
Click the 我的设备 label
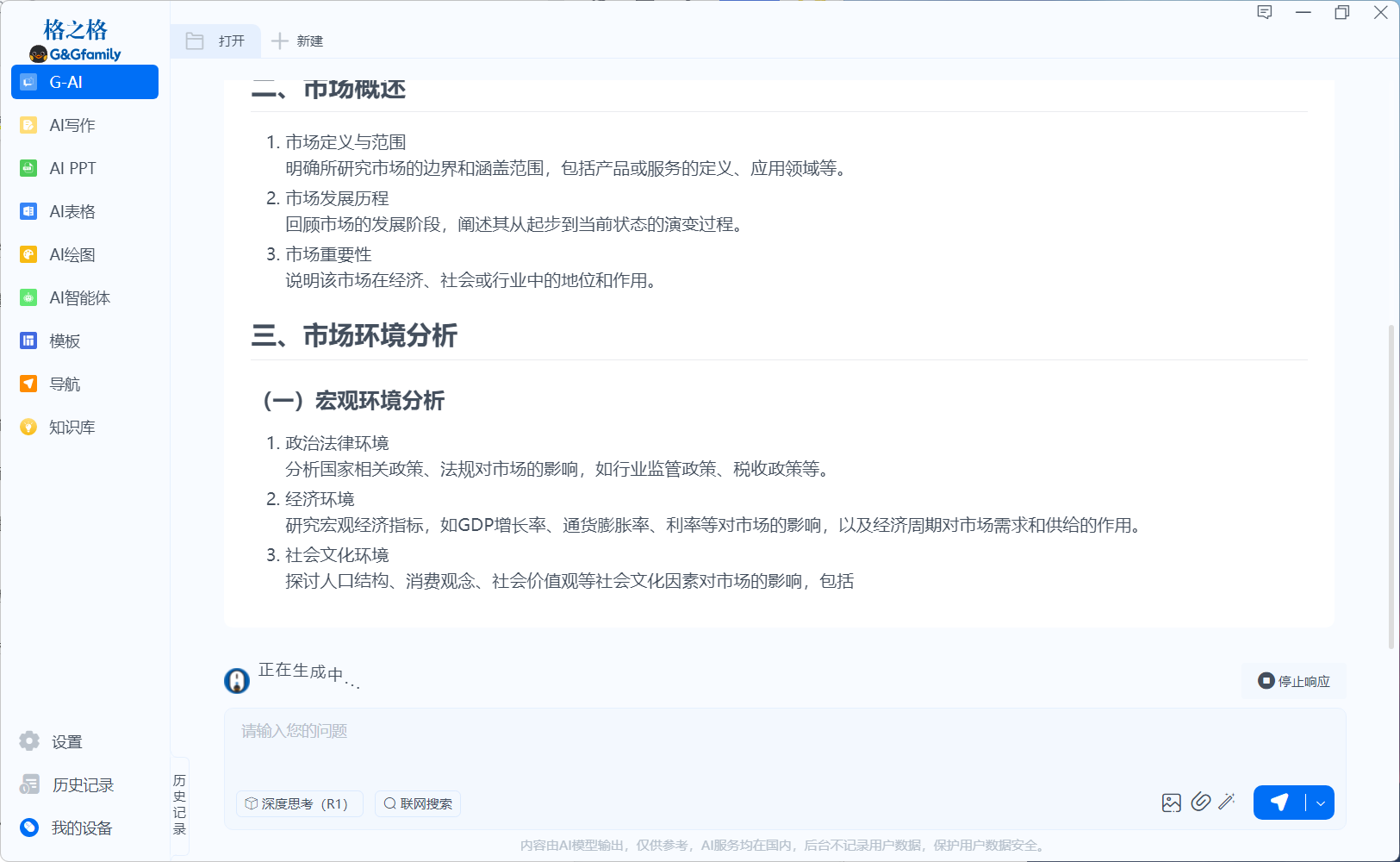pyautogui.click(x=82, y=828)
